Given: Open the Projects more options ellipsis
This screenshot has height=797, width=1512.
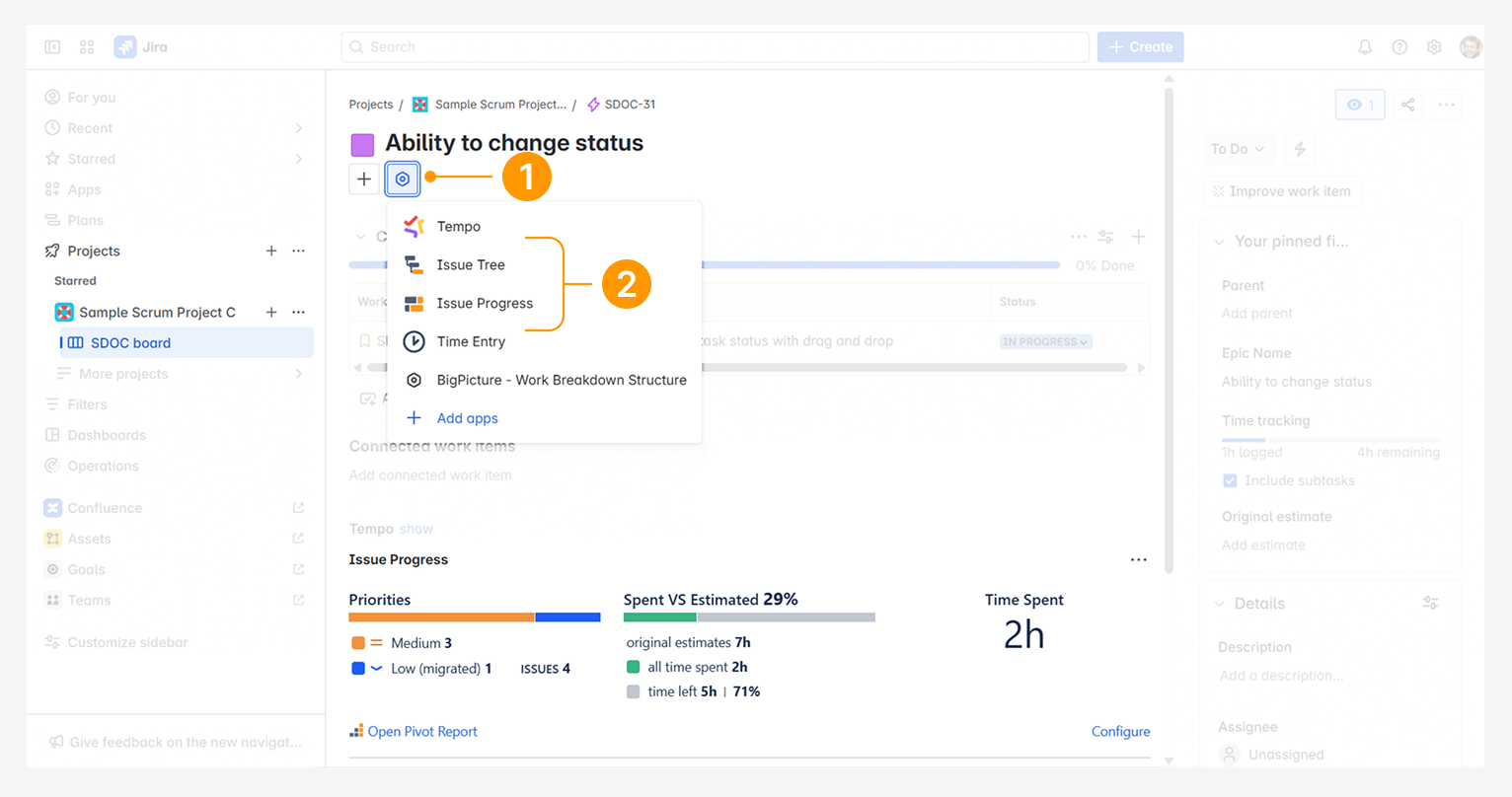Looking at the screenshot, I should coord(298,251).
